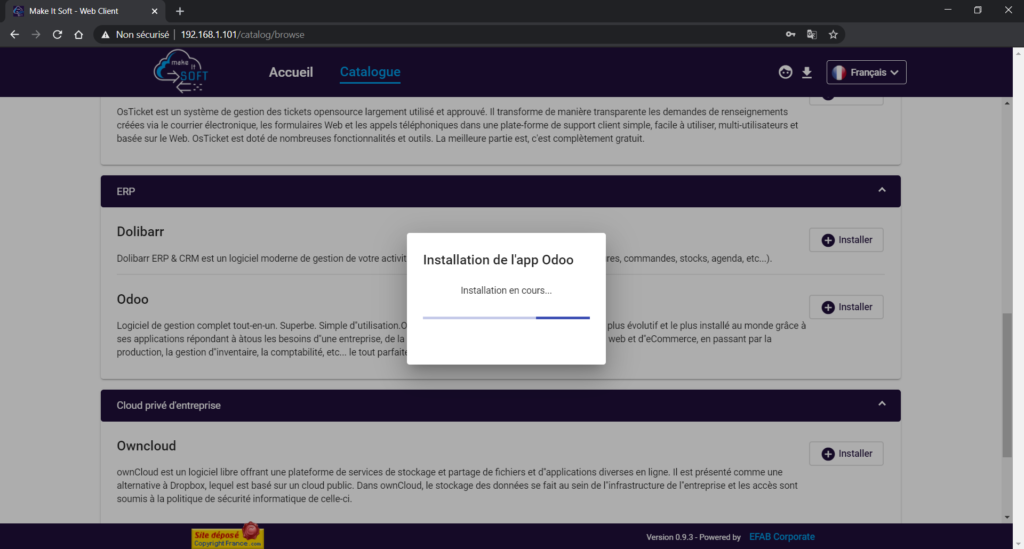The image size is (1024, 549).
Task: Open a new browser tab
Action: (180, 11)
